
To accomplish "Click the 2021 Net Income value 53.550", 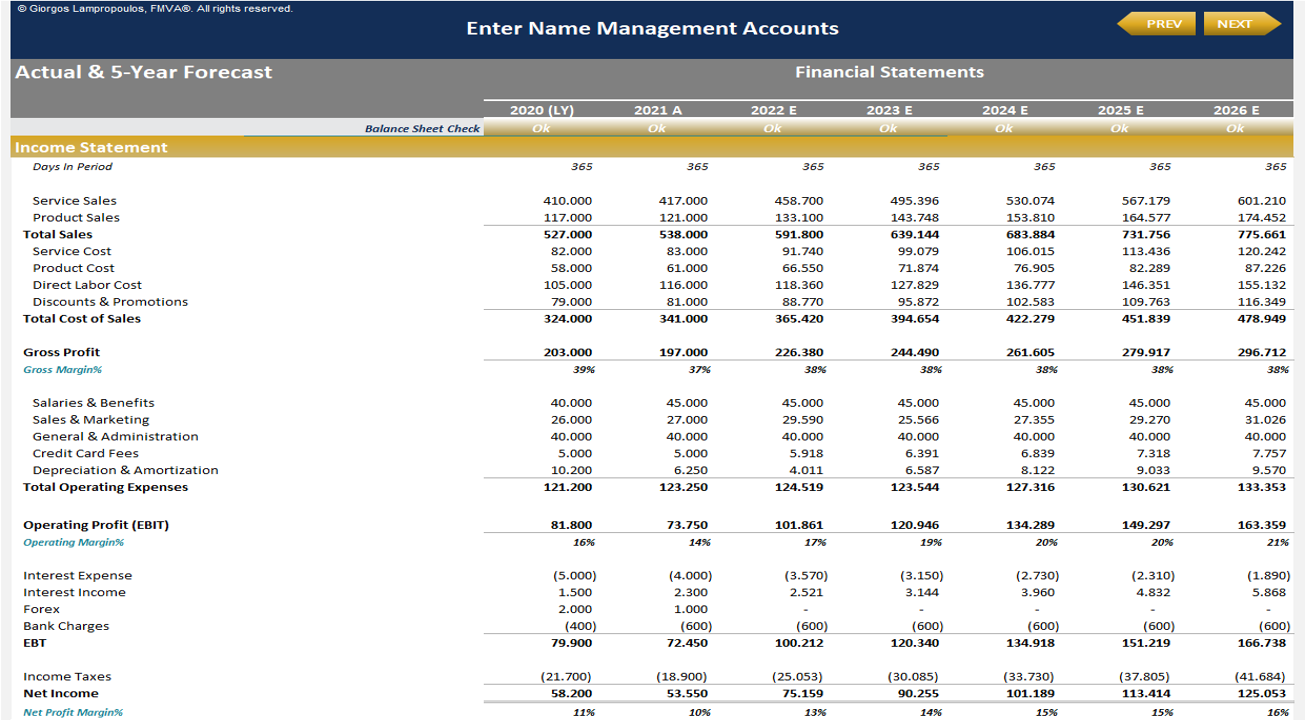I will click(x=687, y=694).
